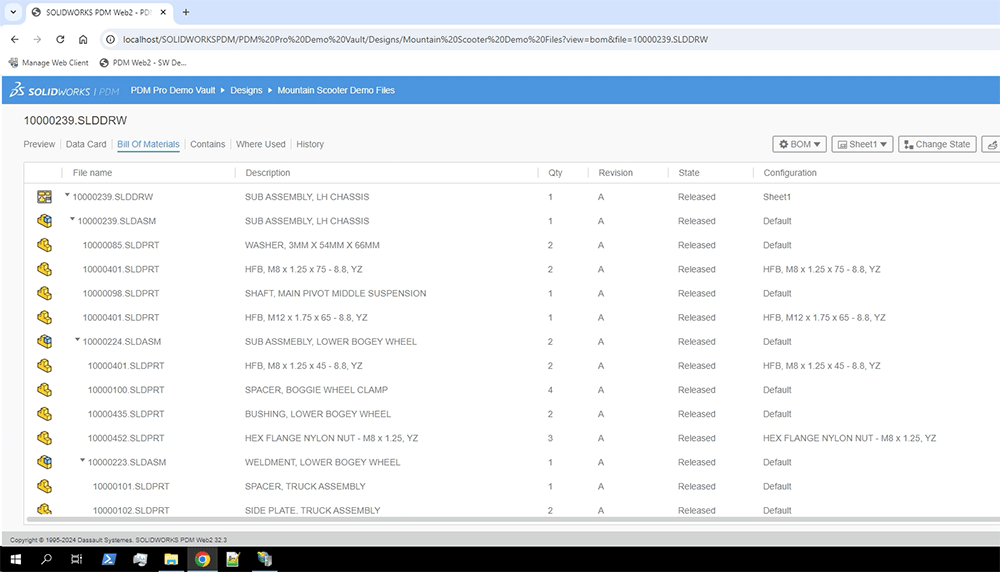Open the Sheet1 dropdown

pos(862,144)
